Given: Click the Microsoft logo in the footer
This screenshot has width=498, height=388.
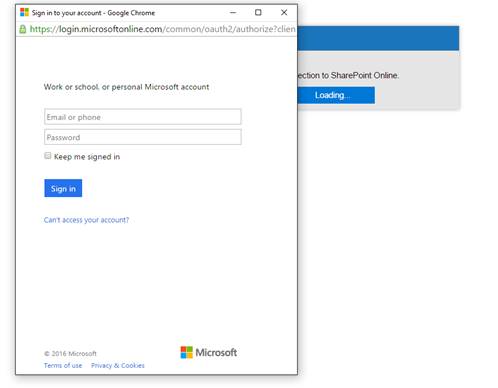Looking at the screenshot, I should [209, 352].
